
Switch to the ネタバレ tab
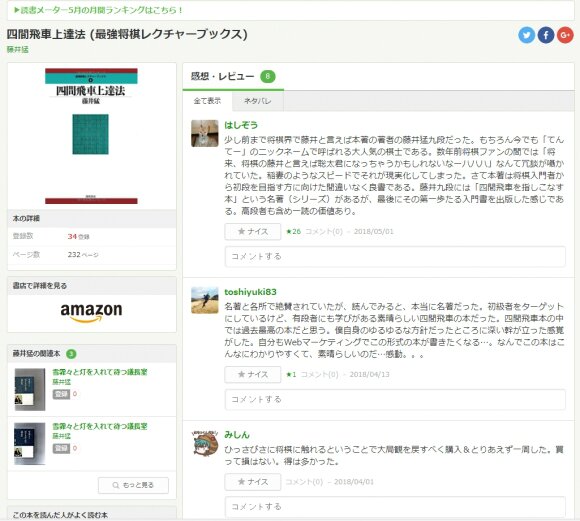tap(258, 101)
